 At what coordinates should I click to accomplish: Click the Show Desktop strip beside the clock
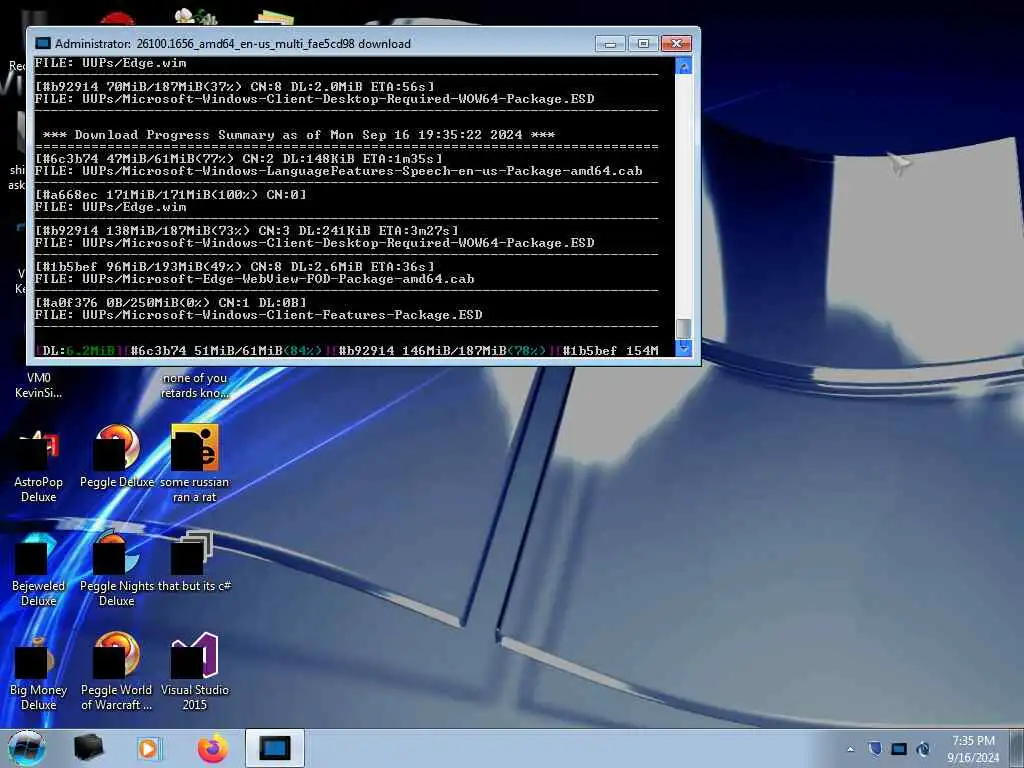(1018, 748)
